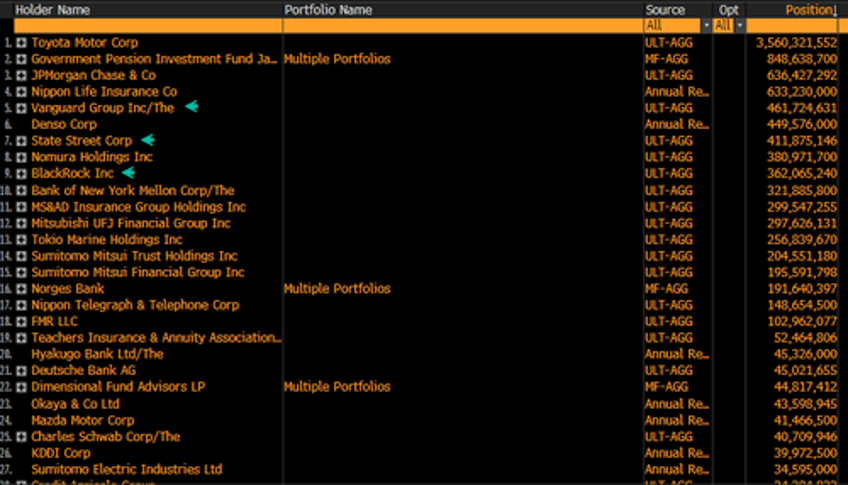Expand Dimensional Fund Advisors LP row

21,387
